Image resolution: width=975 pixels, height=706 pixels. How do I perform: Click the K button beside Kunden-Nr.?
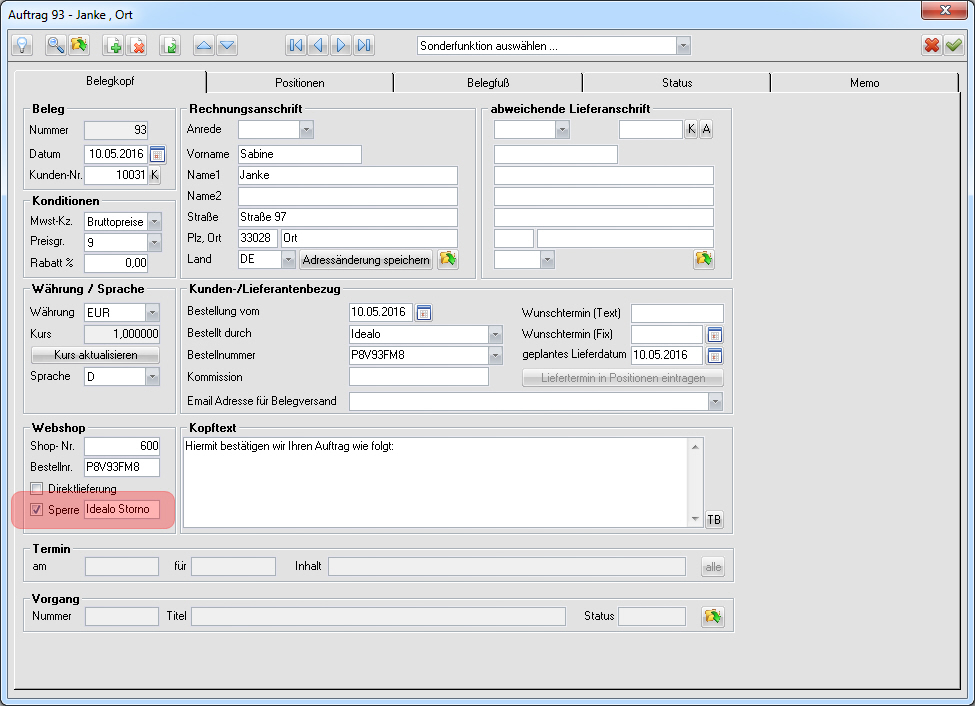pyautogui.click(x=155, y=175)
